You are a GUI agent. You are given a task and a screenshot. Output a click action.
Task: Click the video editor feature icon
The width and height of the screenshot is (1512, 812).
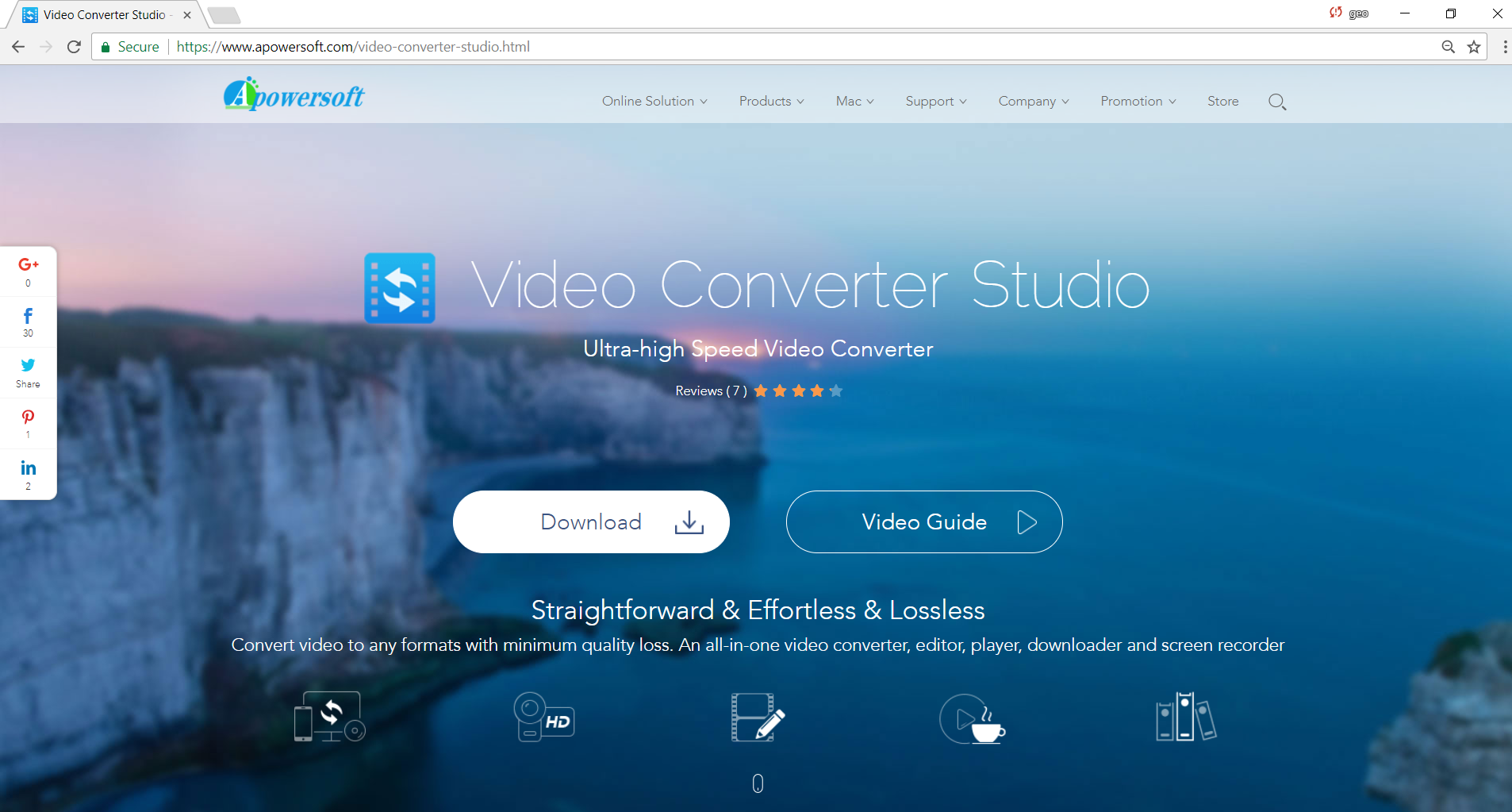point(758,717)
